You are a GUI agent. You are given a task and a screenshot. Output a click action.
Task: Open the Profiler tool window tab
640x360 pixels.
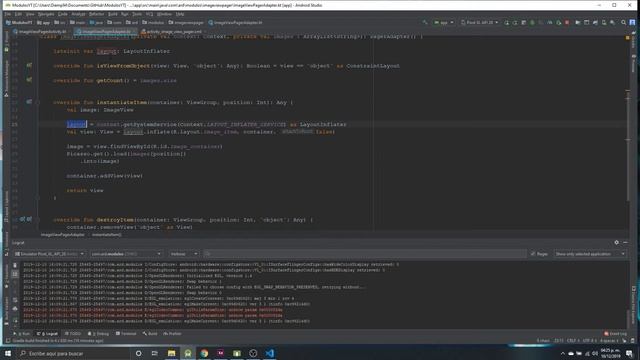coord(172,333)
